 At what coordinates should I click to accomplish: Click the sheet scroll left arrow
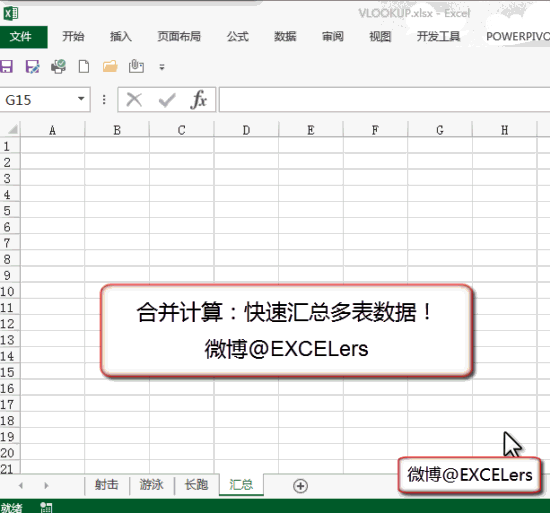coord(21,486)
